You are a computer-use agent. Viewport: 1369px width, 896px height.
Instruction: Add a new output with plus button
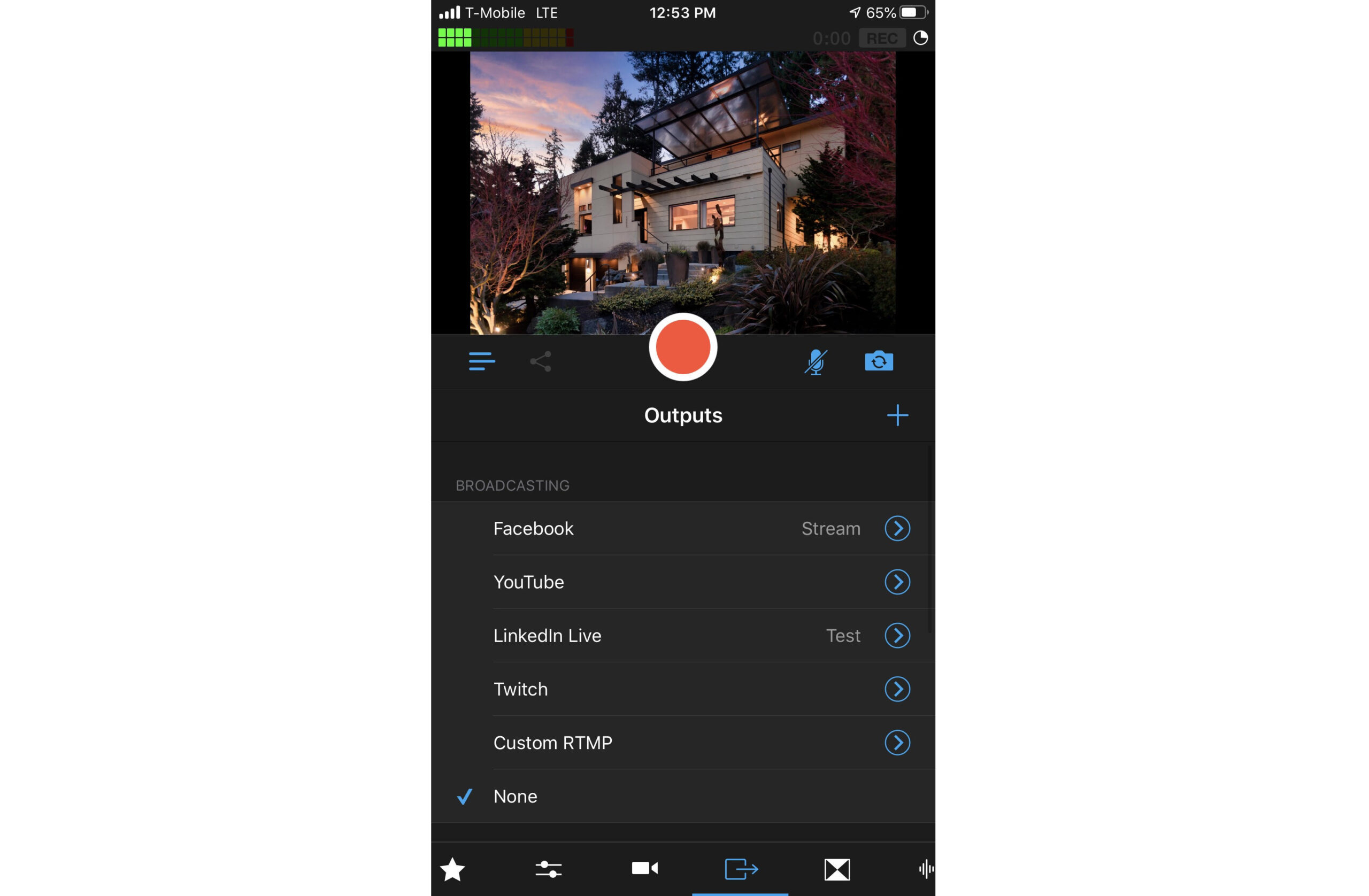898,414
